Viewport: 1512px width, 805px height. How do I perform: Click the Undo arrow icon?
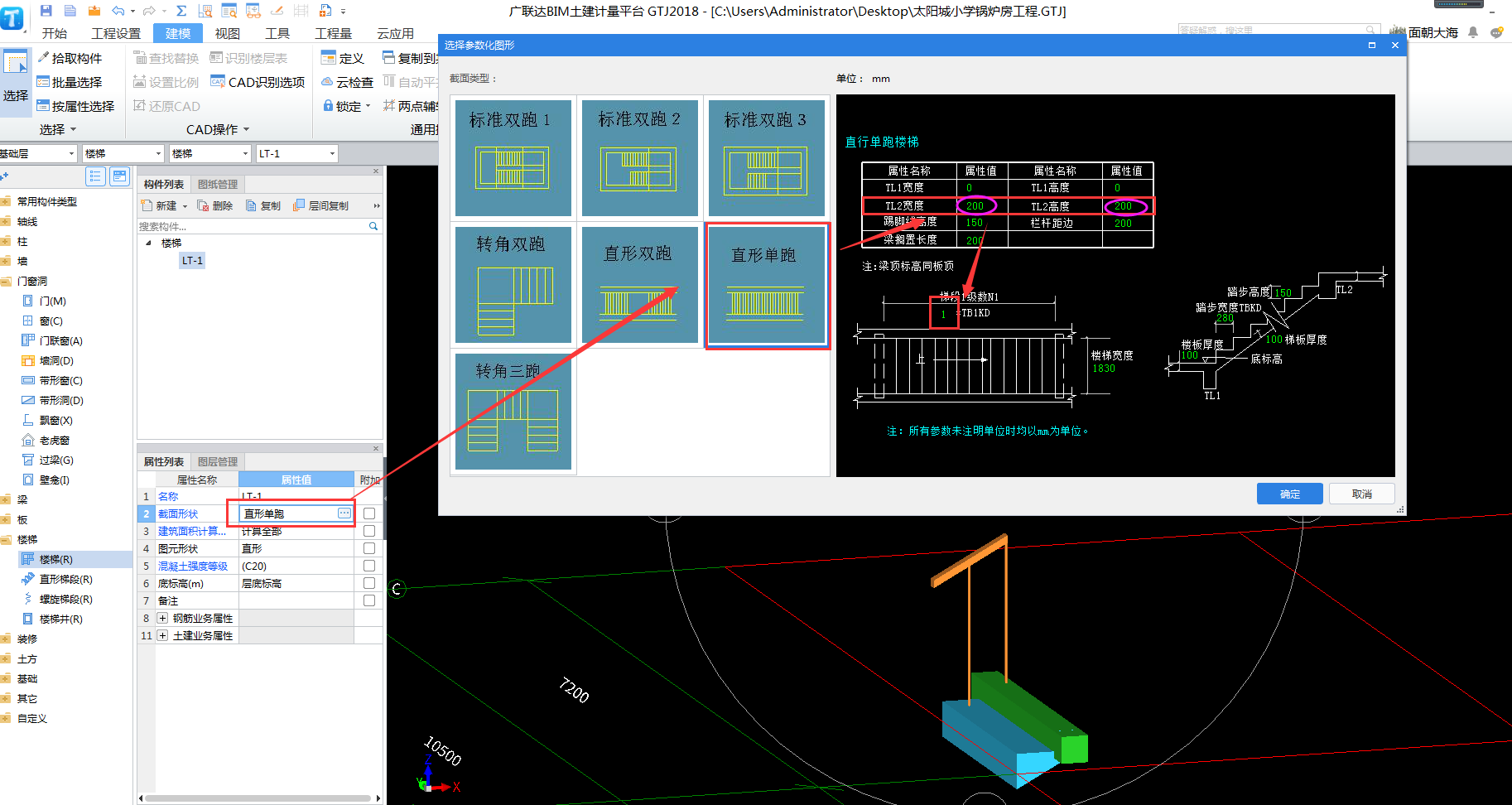click(118, 11)
